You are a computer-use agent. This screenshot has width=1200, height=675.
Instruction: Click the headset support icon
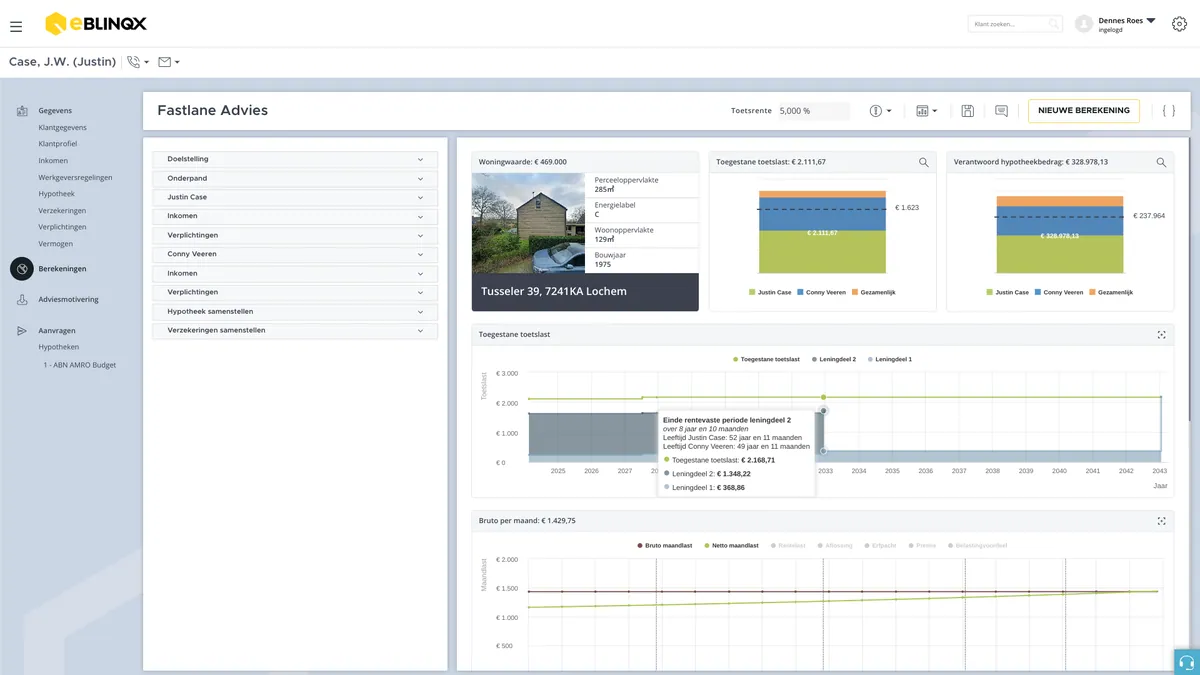click(1187, 662)
